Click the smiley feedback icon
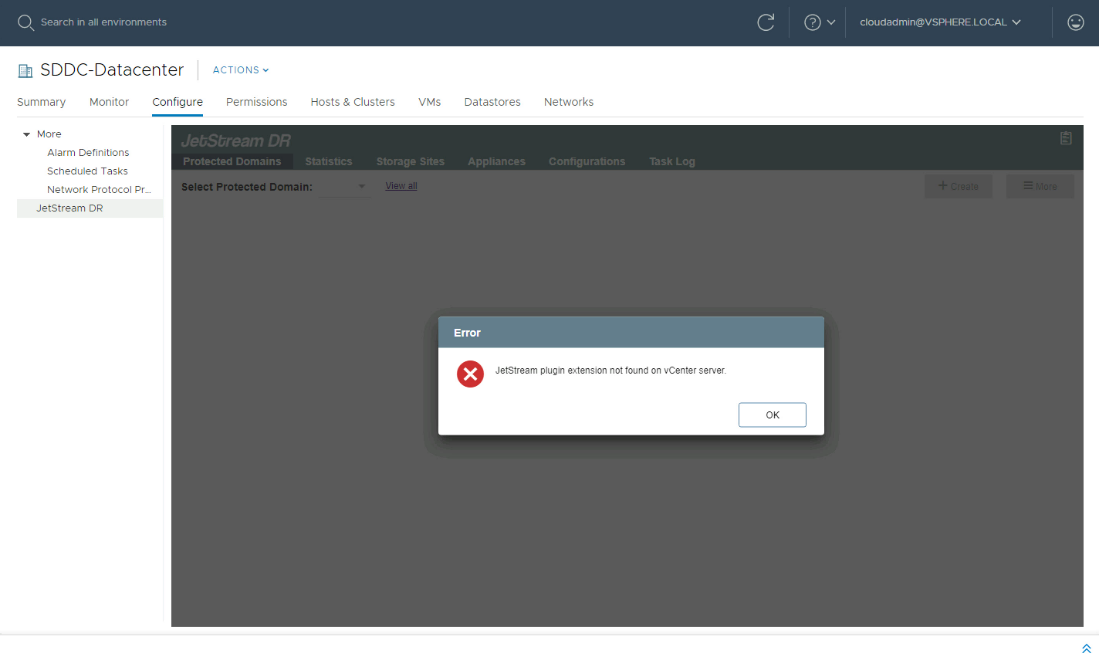The image size is (1099, 660). (x=1076, y=22)
